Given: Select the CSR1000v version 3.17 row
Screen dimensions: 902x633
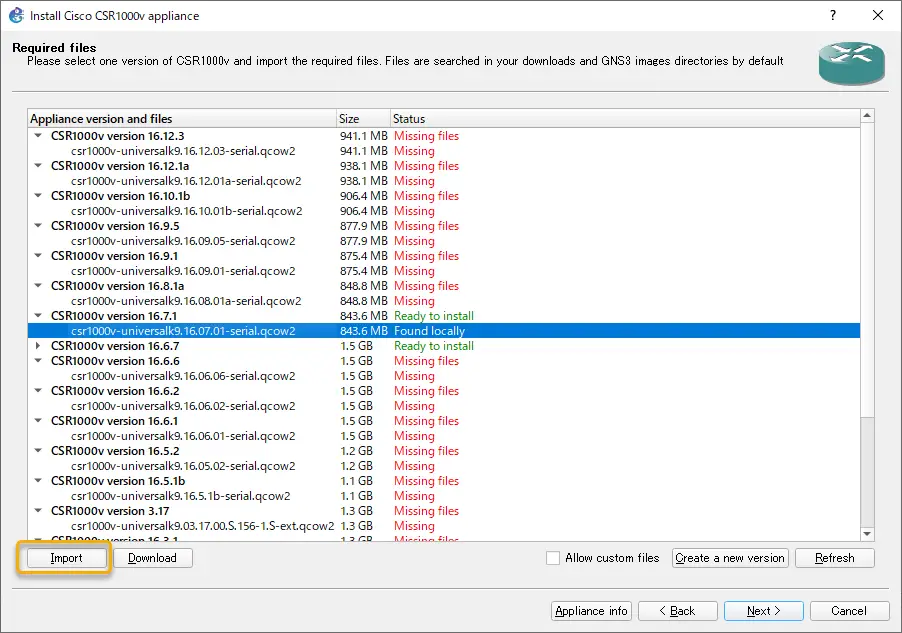Looking at the screenshot, I should (444, 510).
